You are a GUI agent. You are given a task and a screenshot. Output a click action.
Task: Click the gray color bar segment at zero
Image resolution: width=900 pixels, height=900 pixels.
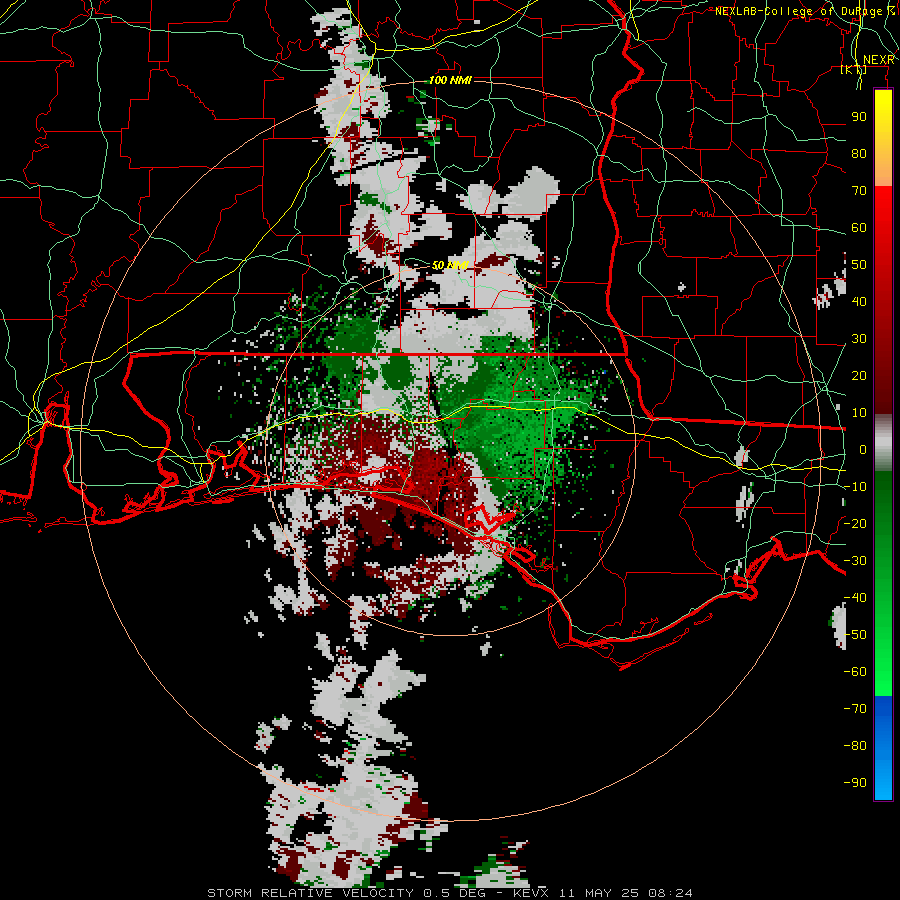pyautogui.click(x=883, y=443)
